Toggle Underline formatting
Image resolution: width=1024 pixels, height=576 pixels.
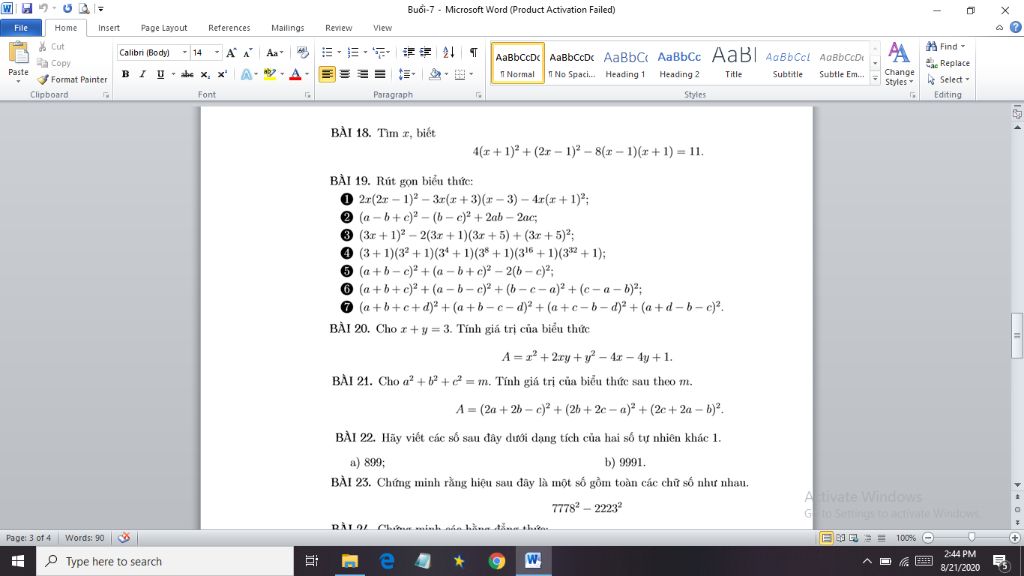160,74
